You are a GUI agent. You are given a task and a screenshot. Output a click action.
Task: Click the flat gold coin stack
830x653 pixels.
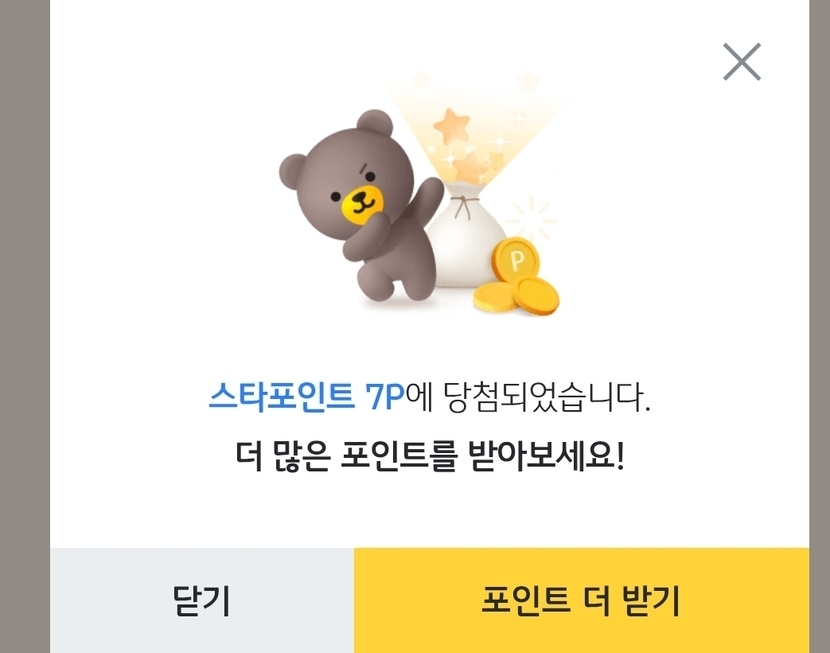tap(517, 296)
